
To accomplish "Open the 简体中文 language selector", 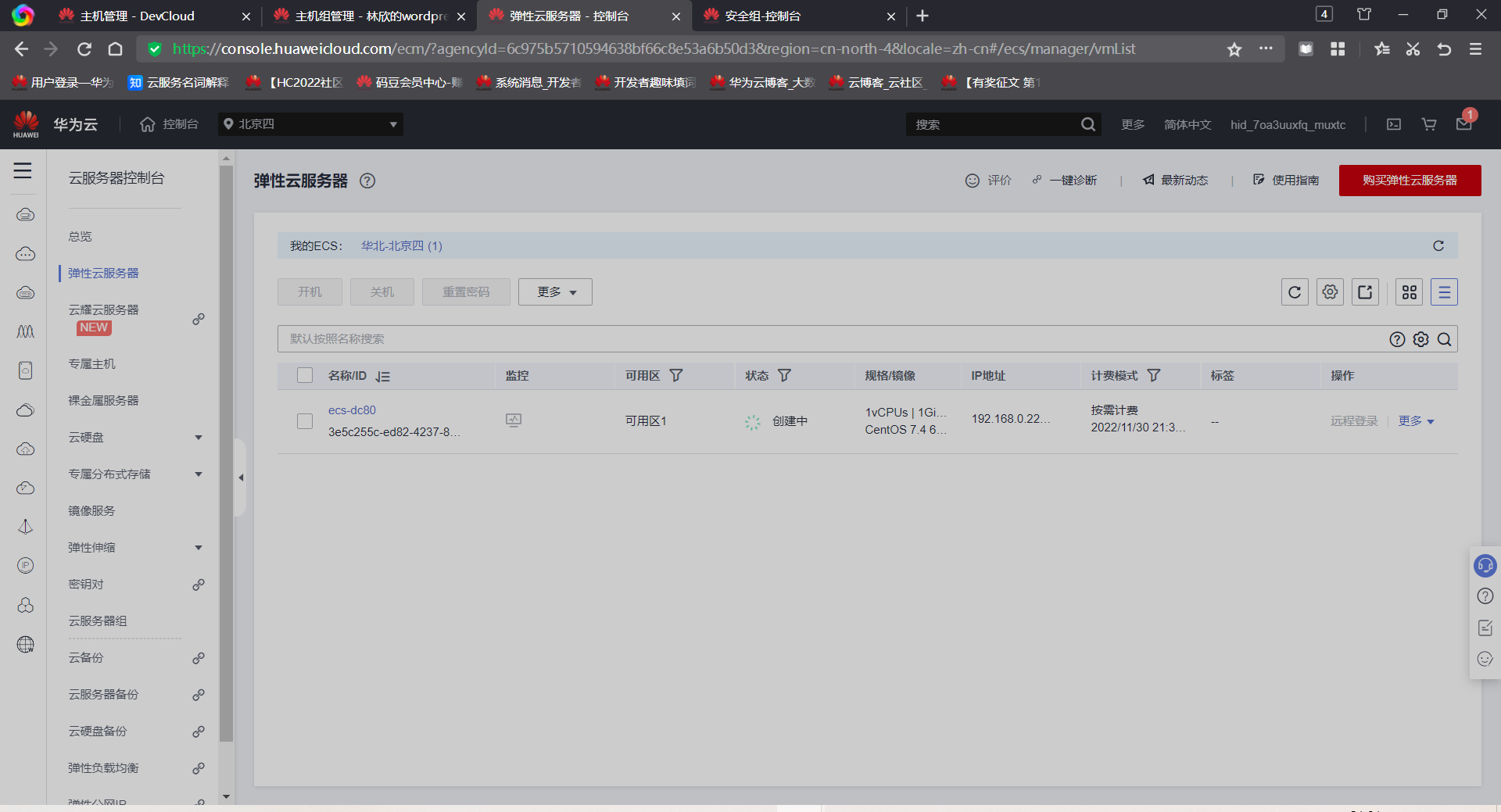I will (x=1188, y=124).
